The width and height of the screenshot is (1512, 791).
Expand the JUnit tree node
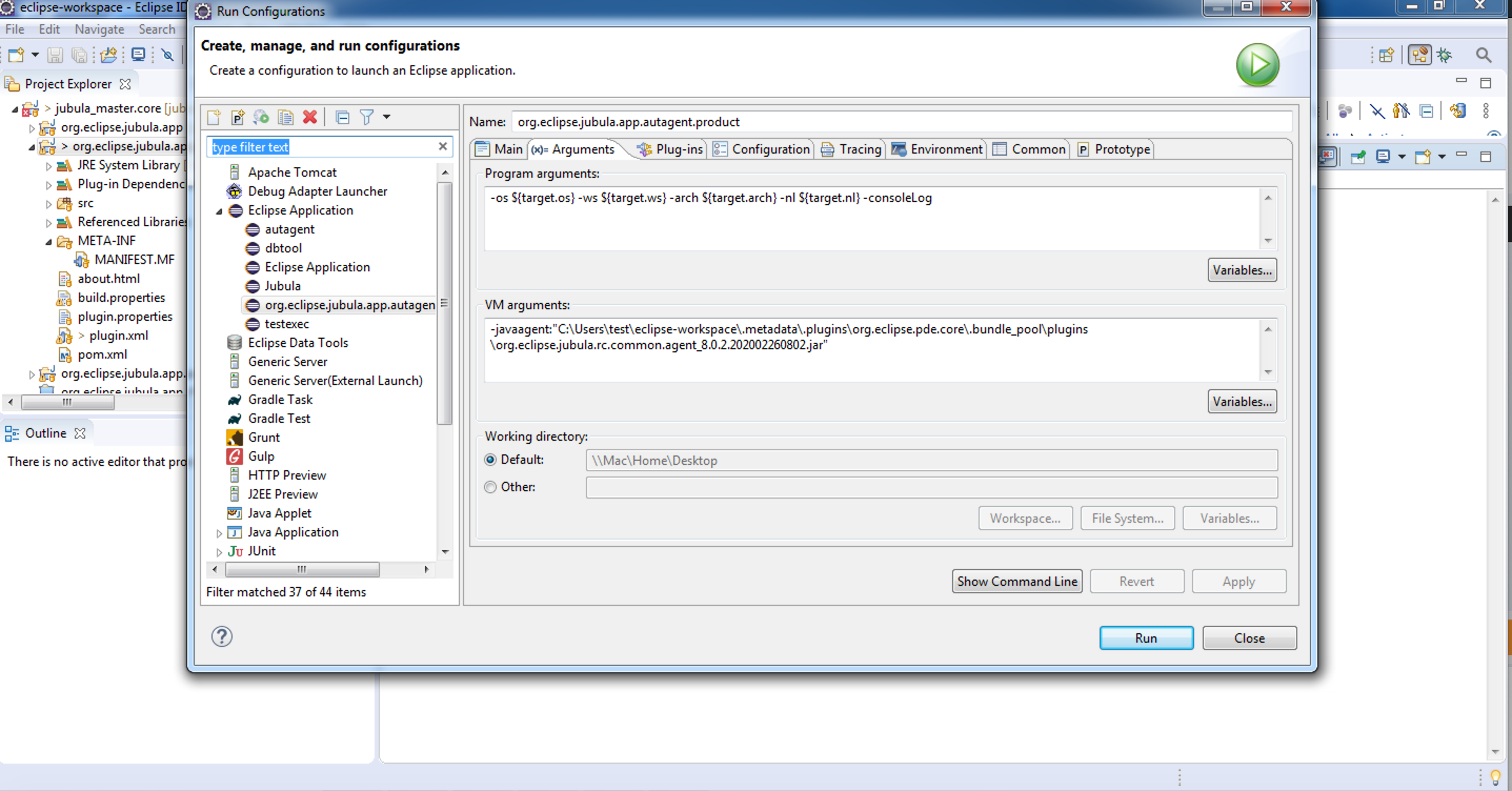coord(219,552)
